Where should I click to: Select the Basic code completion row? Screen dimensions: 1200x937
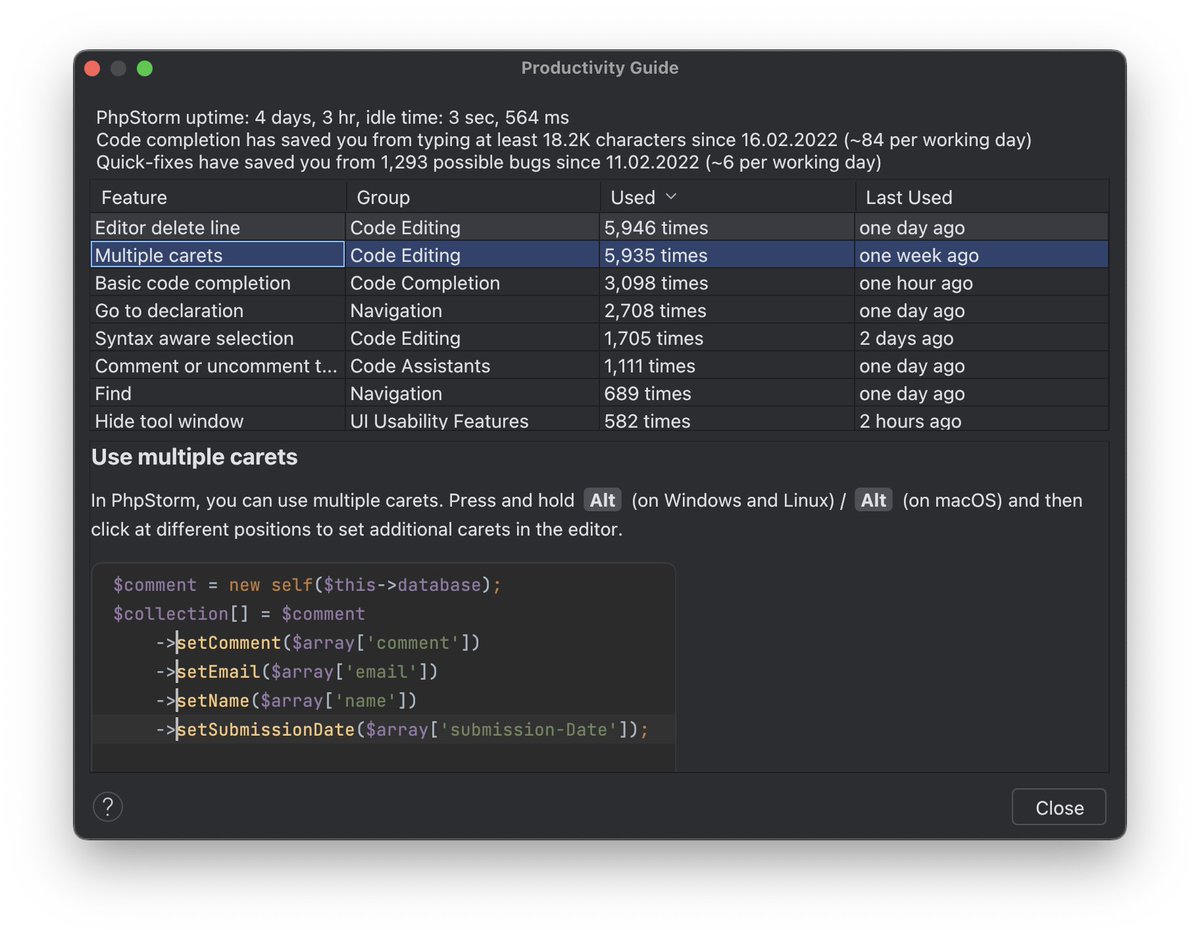pyautogui.click(x=600, y=283)
